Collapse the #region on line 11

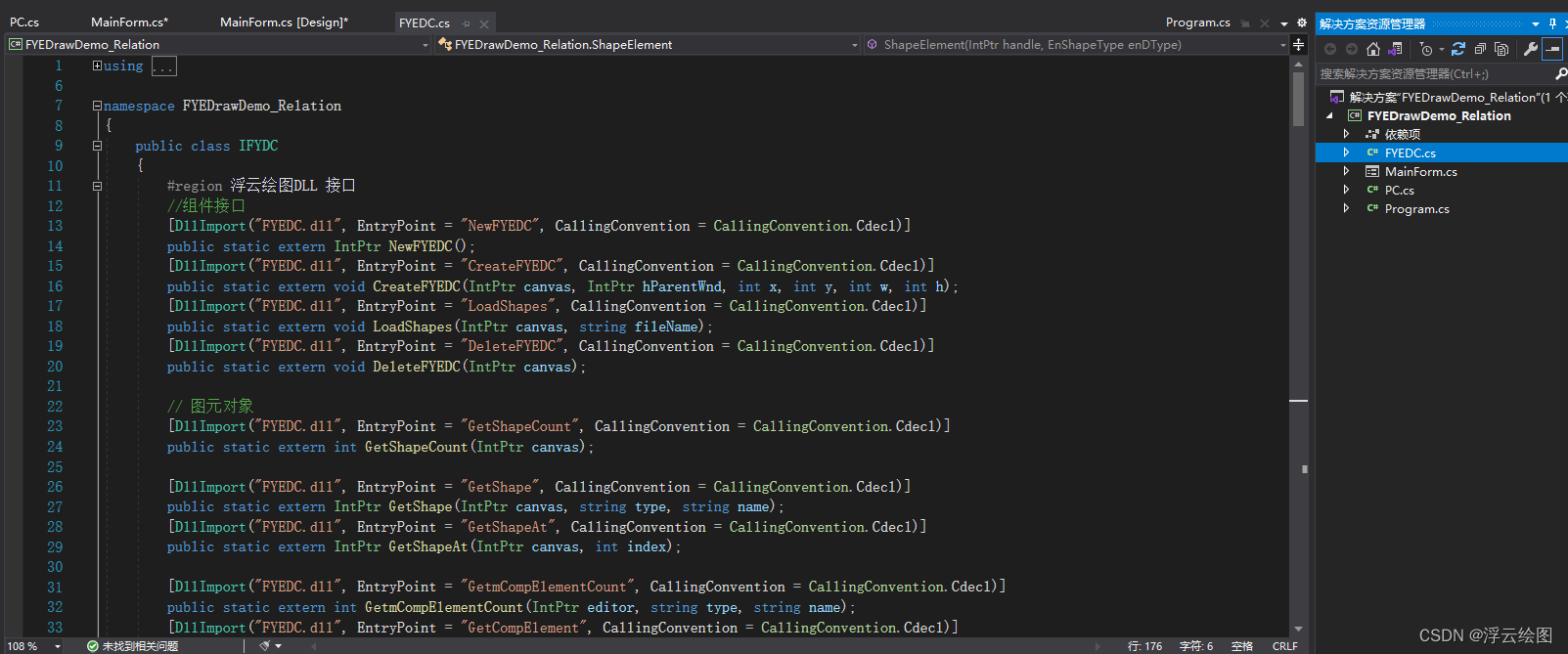point(97,186)
